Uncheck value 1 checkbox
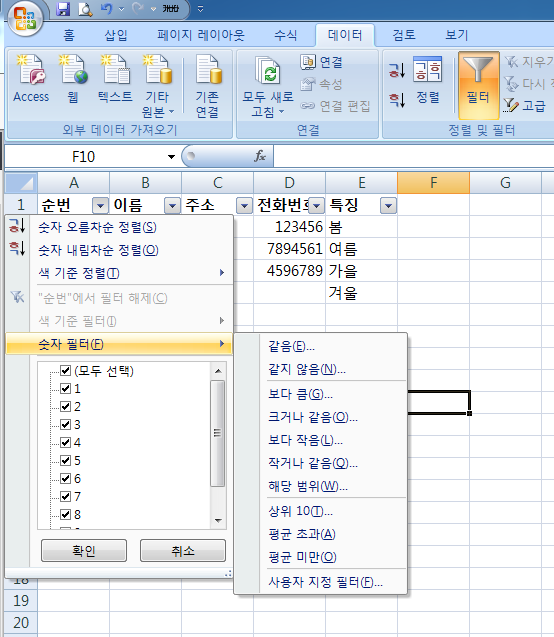Viewport: 554px width, 637px height. [65, 388]
